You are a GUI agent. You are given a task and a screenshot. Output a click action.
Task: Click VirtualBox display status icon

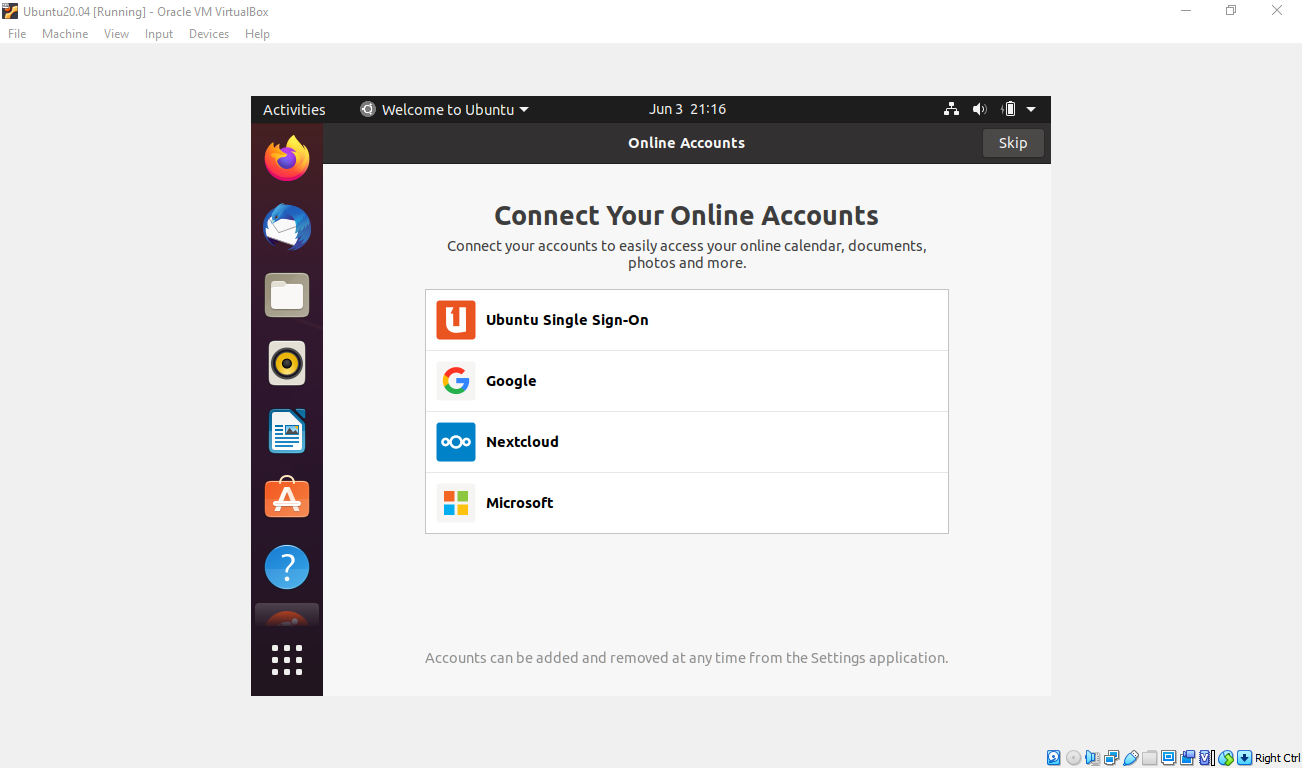pos(1168,758)
